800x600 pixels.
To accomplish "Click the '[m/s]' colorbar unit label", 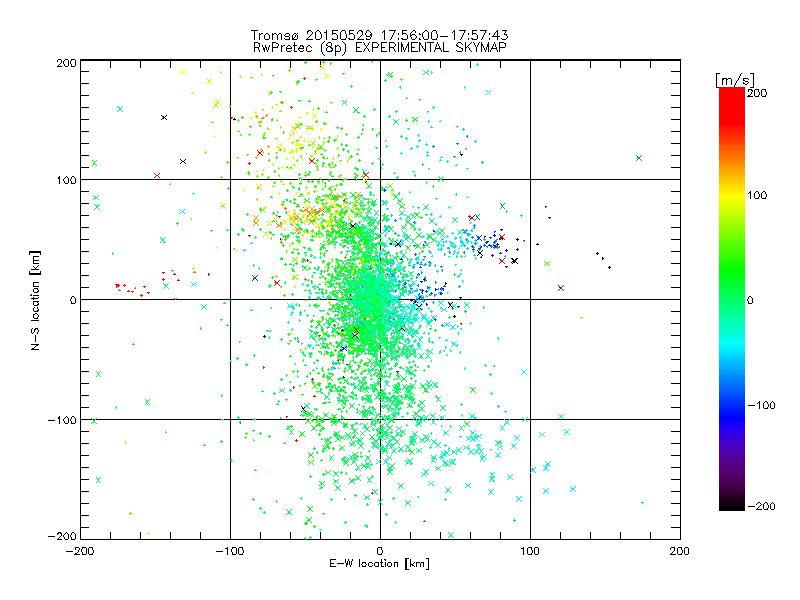I will click(x=735, y=80).
